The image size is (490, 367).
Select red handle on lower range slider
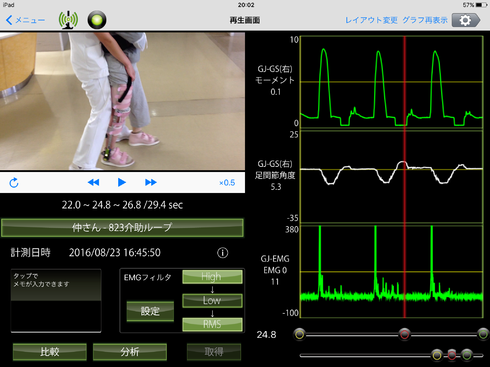pos(452,355)
